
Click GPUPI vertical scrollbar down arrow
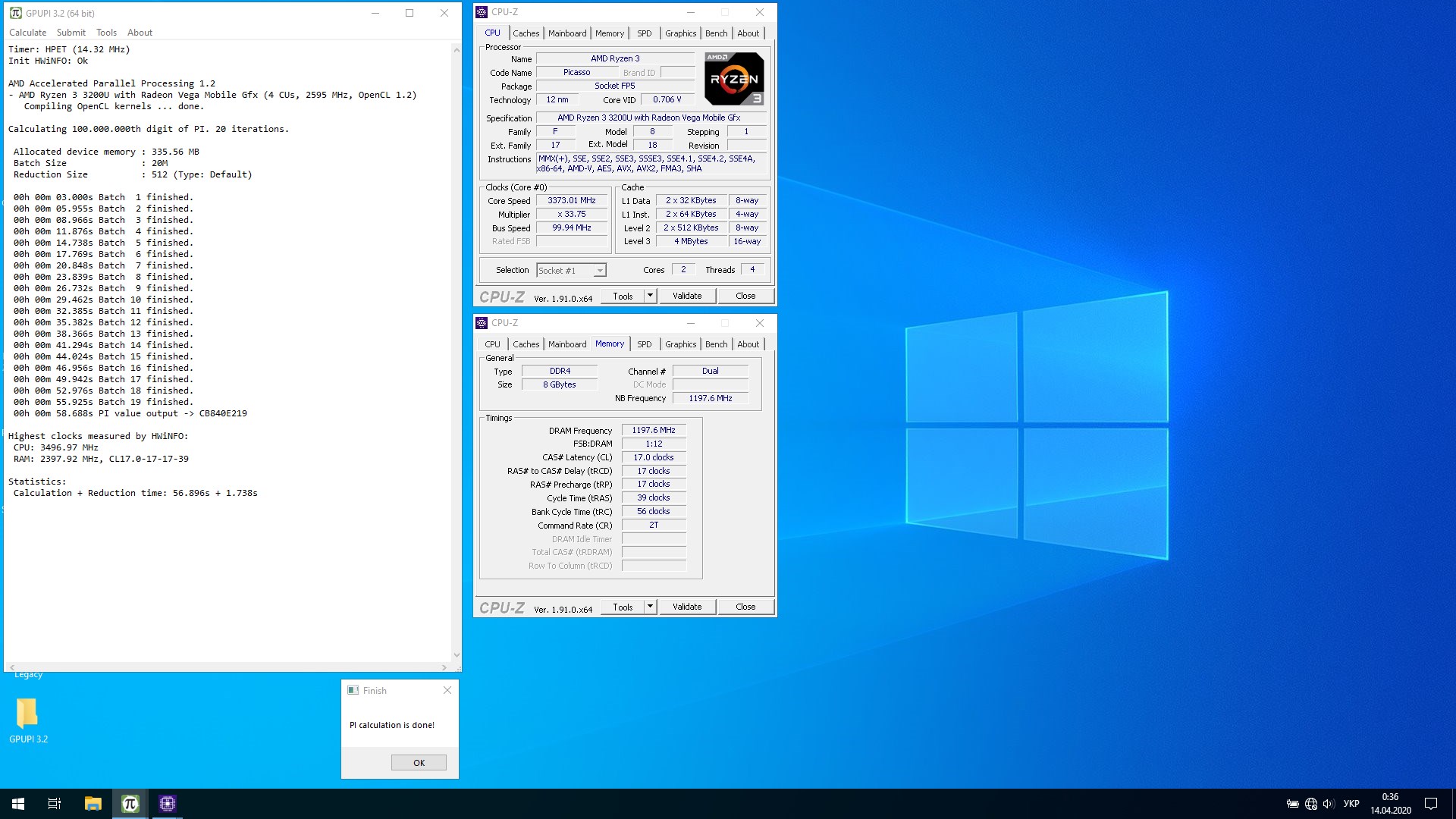[457, 655]
